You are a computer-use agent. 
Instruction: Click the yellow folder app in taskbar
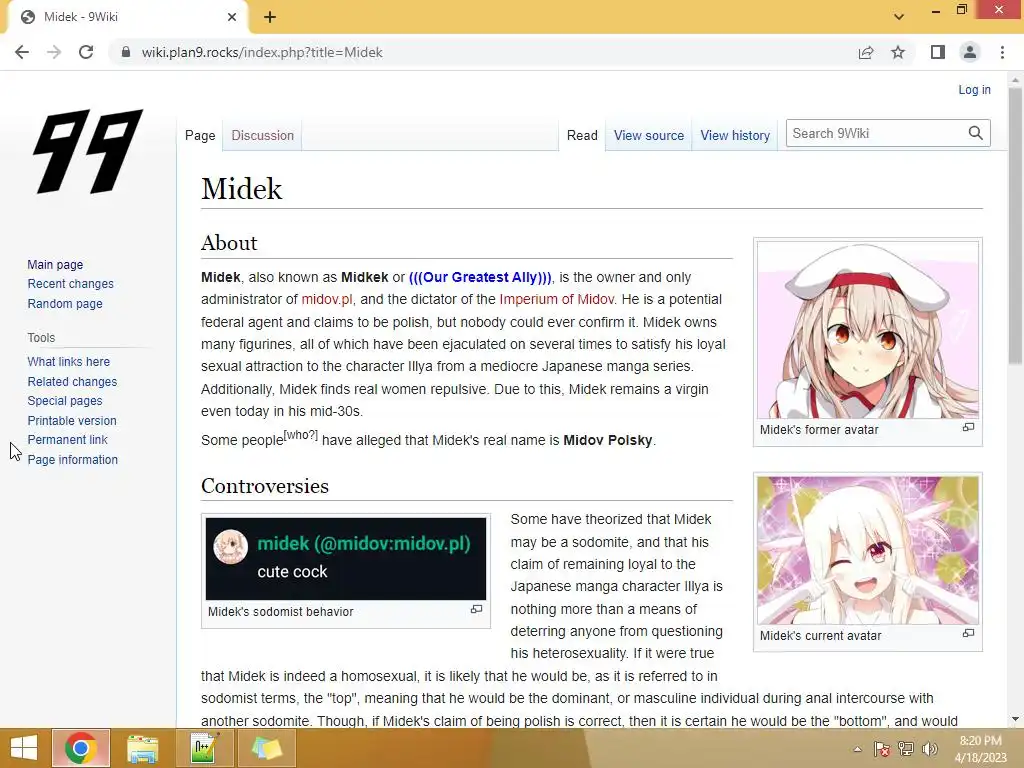click(x=266, y=748)
